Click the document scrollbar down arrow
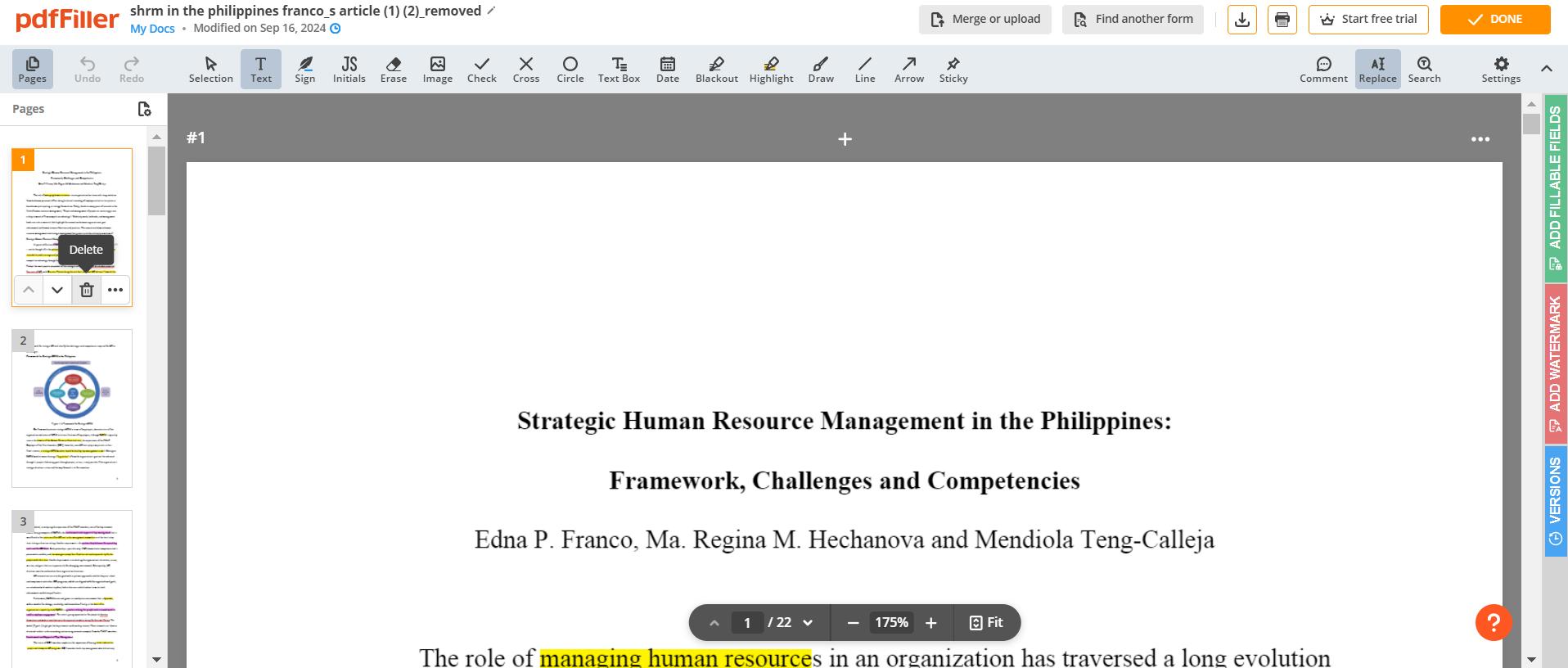The image size is (1568, 668). [x=1531, y=659]
